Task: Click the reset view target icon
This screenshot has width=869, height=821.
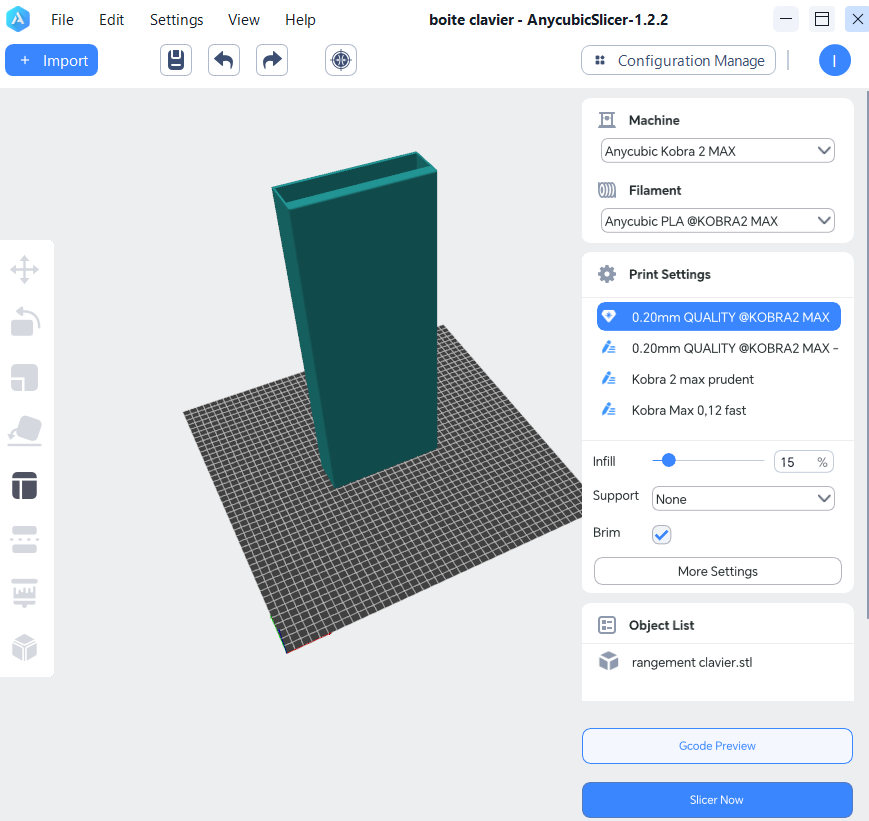Action: click(x=341, y=60)
